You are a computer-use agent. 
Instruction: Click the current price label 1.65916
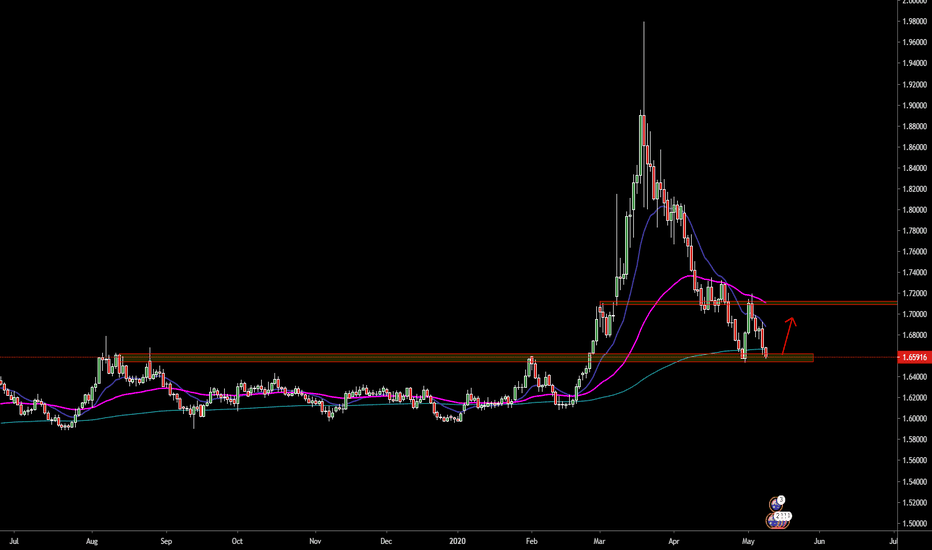(x=914, y=357)
